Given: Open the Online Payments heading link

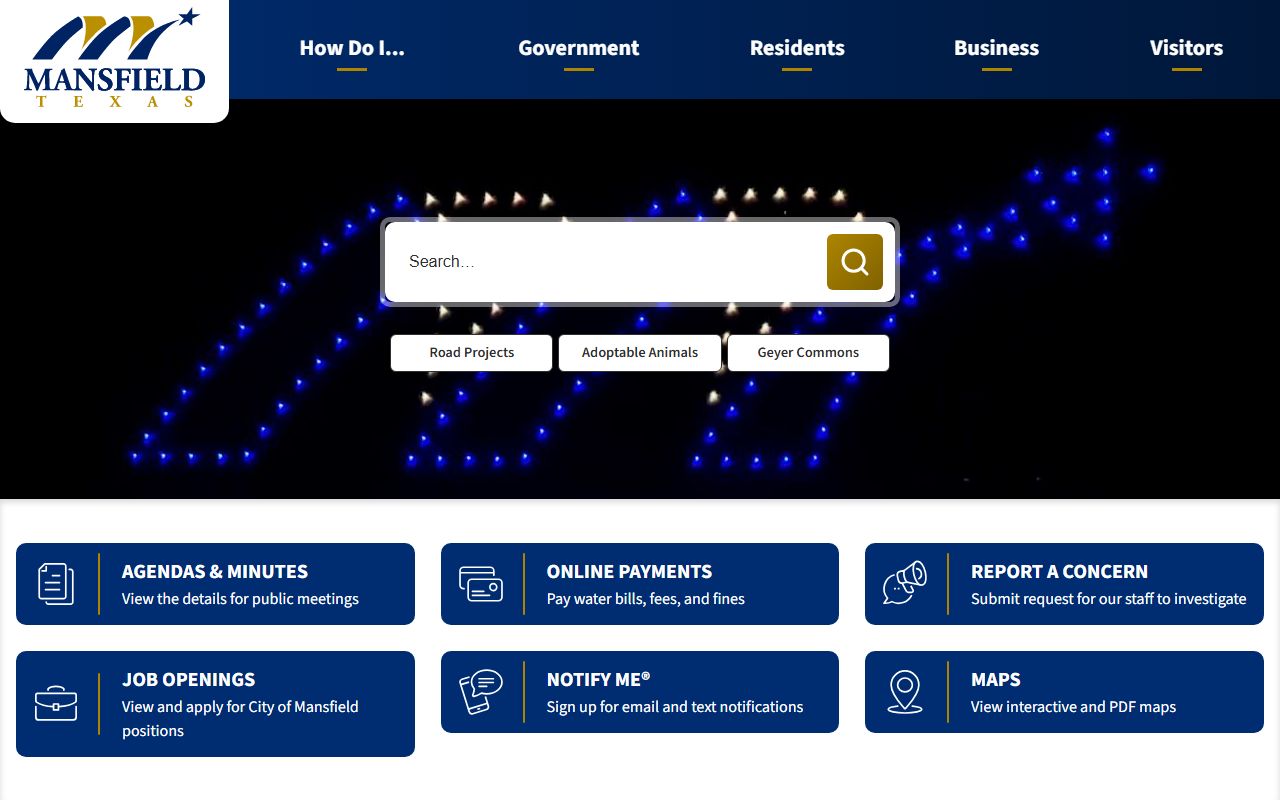Looking at the screenshot, I should pos(629,572).
